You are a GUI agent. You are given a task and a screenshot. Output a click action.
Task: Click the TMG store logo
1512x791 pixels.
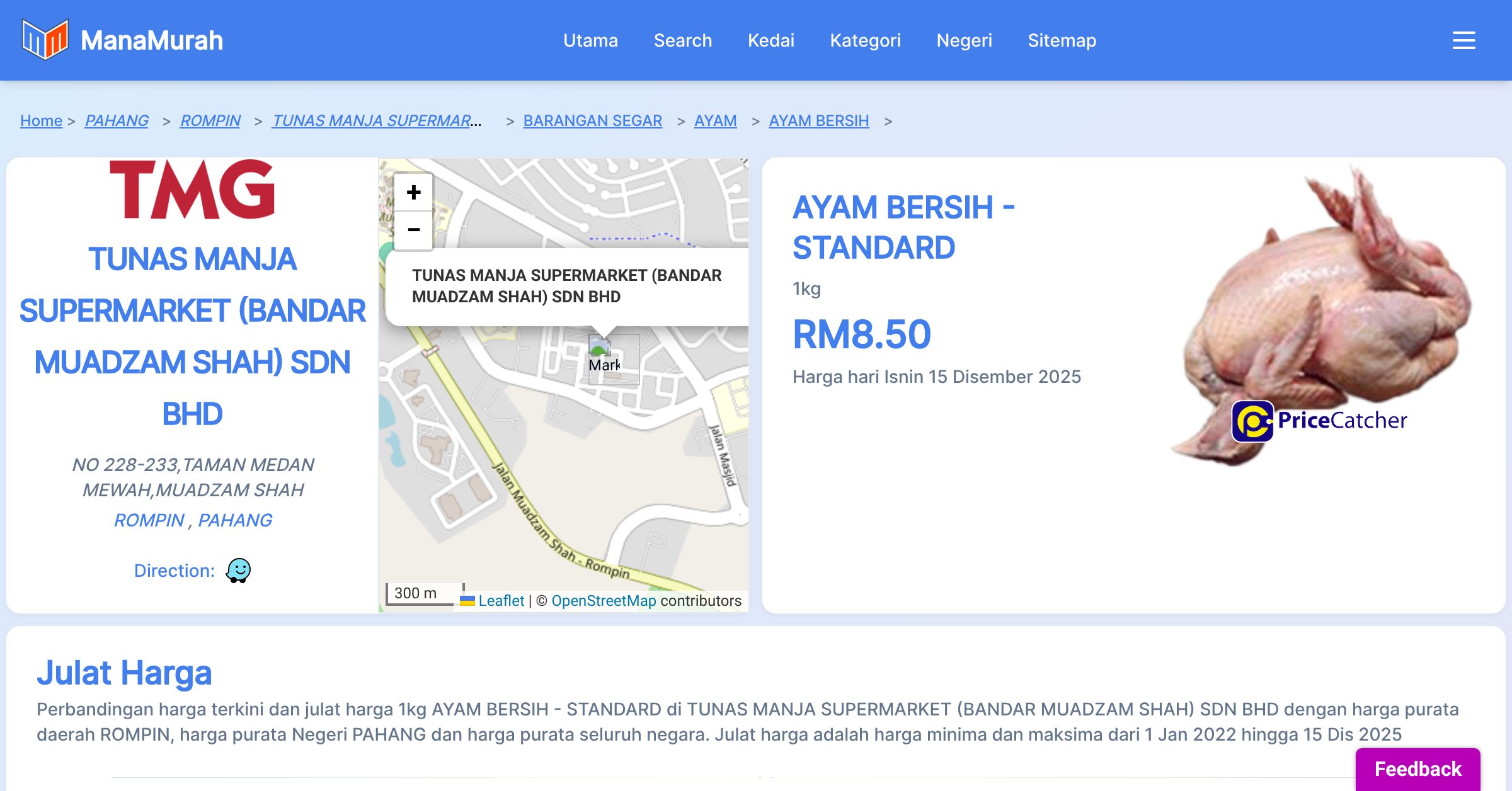tap(192, 190)
